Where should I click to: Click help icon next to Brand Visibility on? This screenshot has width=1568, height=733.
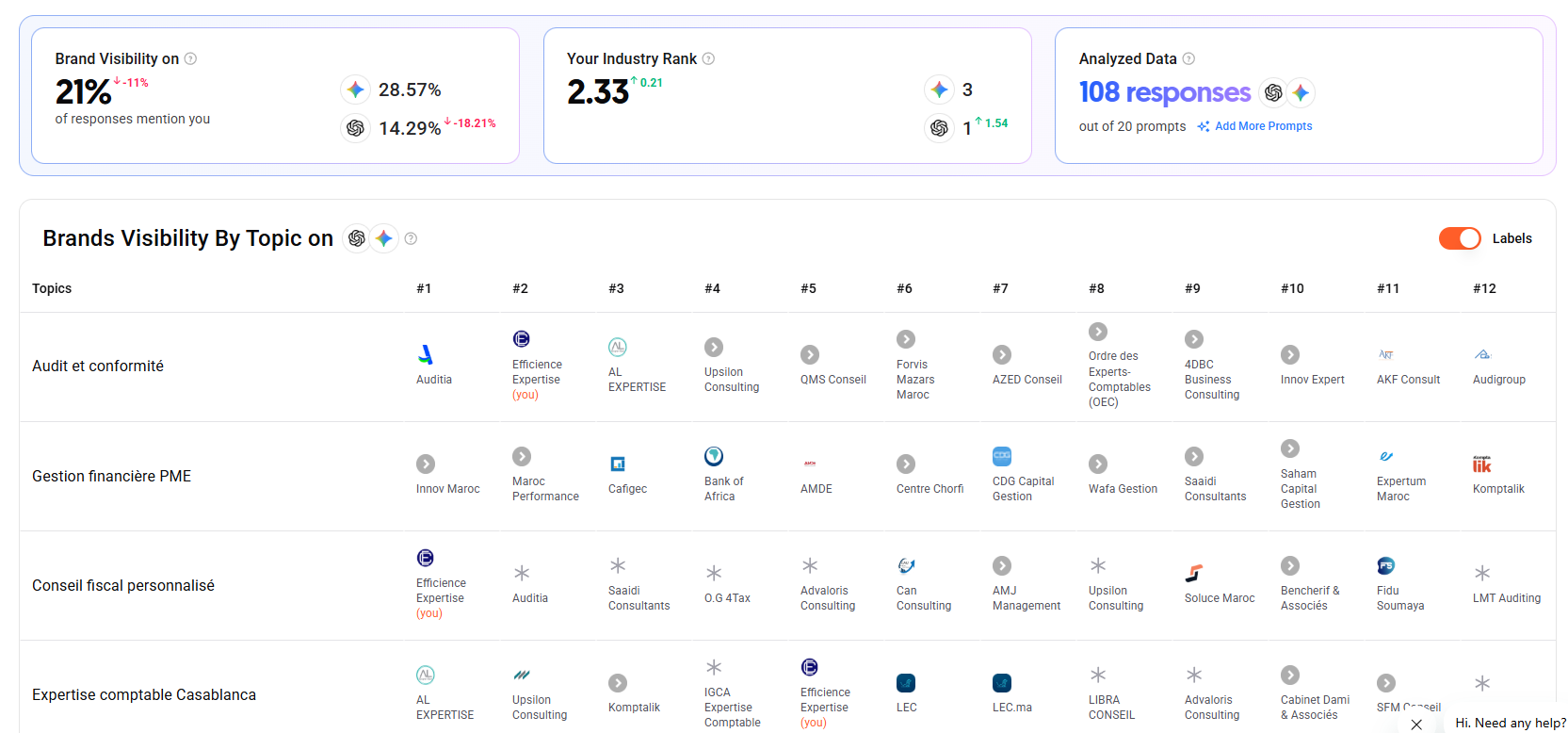(x=190, y=58)
